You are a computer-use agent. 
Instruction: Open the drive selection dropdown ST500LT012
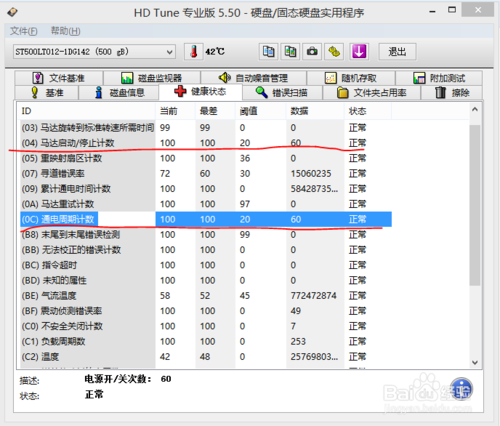point(94,52)
